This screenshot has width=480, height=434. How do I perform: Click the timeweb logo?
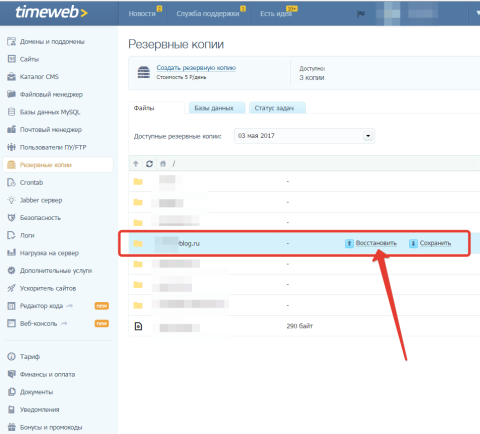51,12
